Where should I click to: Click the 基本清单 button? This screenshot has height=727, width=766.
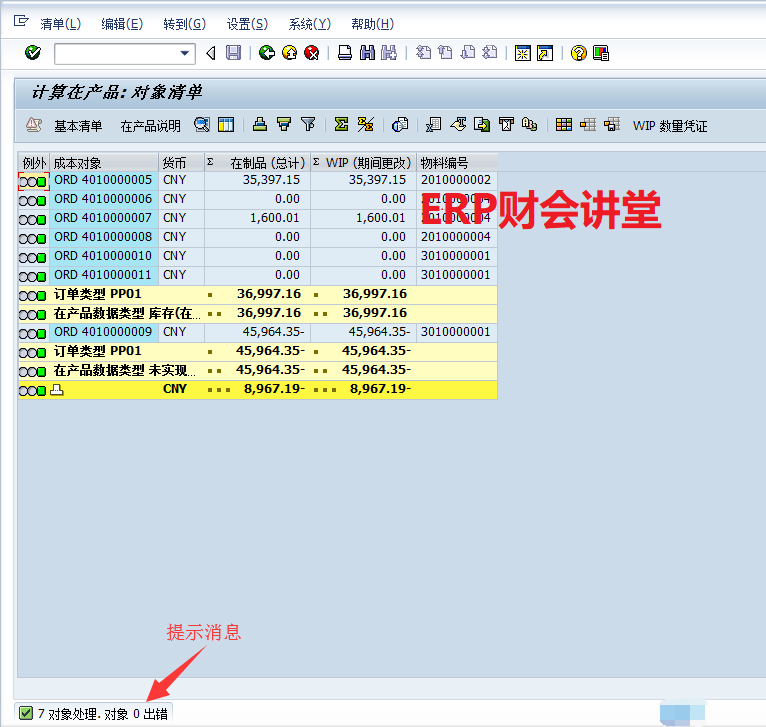tap(77, 126)
